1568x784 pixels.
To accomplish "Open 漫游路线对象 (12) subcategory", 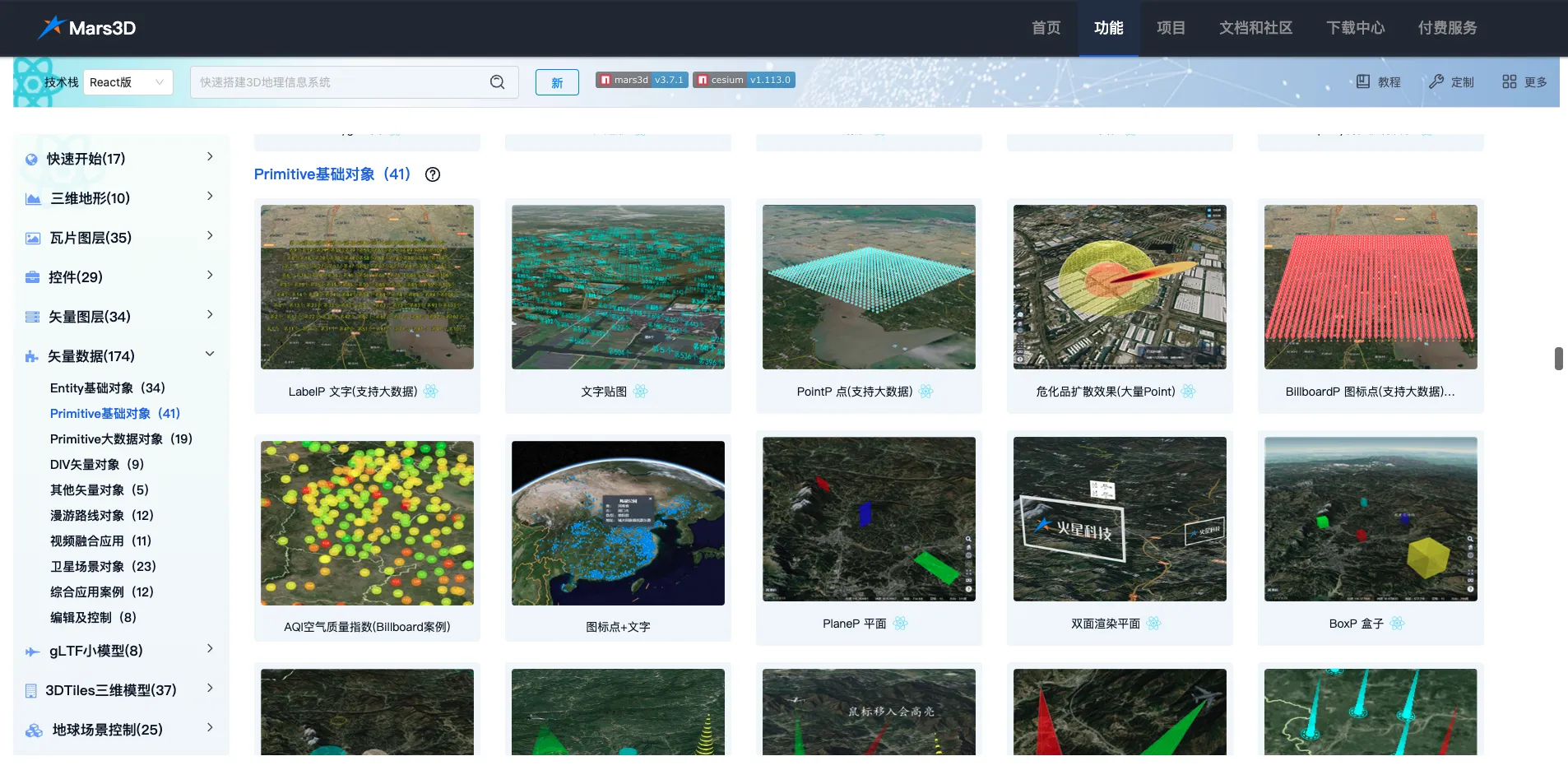I will click(102, 515).
